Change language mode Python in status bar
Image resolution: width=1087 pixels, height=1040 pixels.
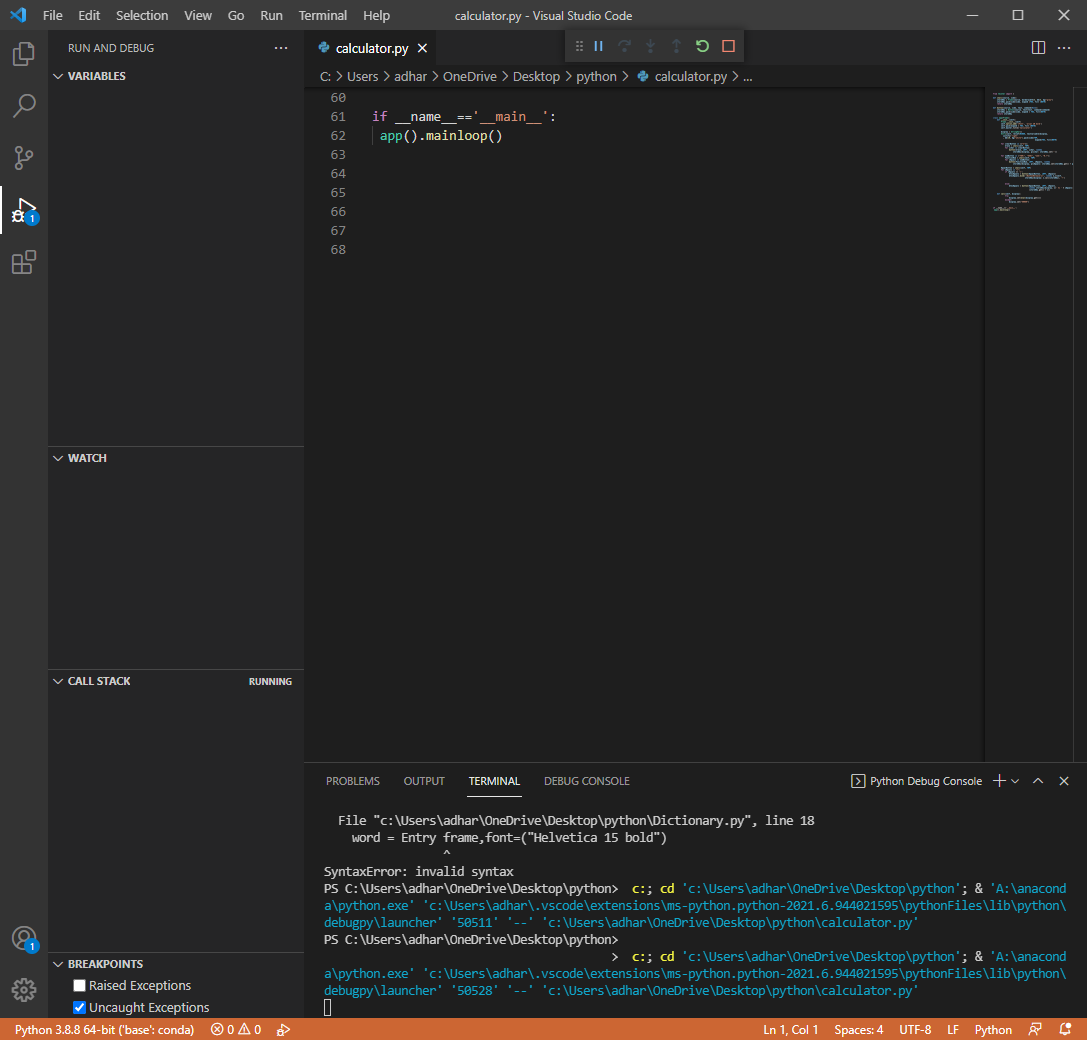[993, 1030]
